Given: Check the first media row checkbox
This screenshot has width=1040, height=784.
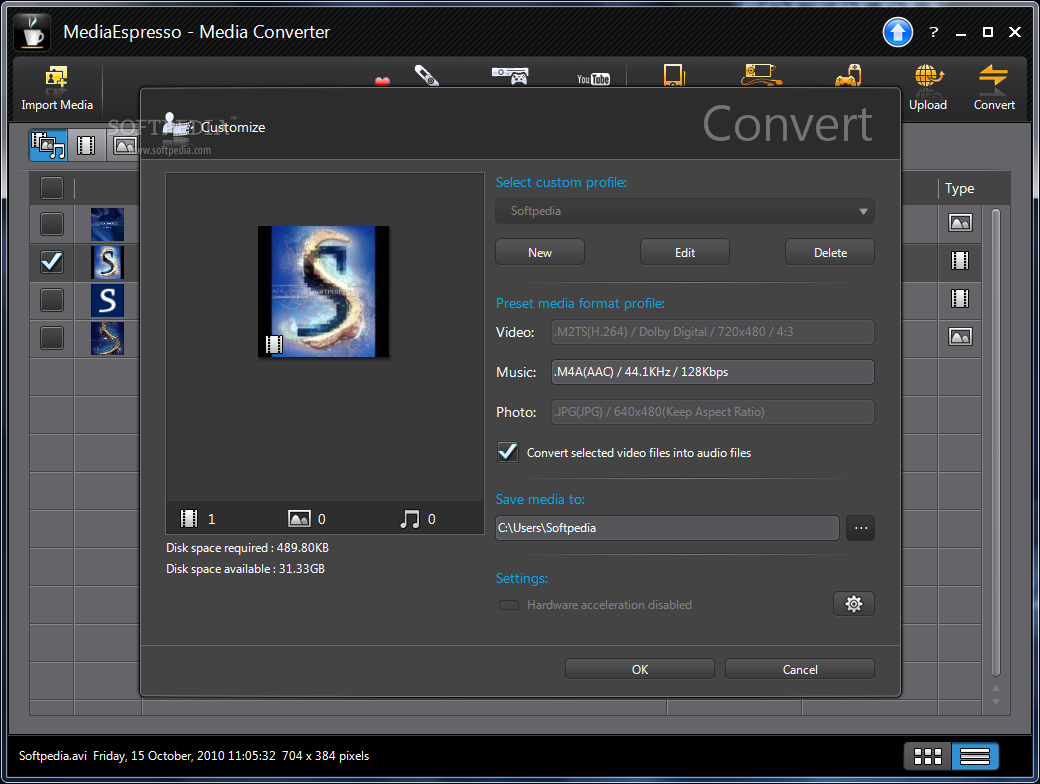Looking at the screenshot, I should point(52,224).
